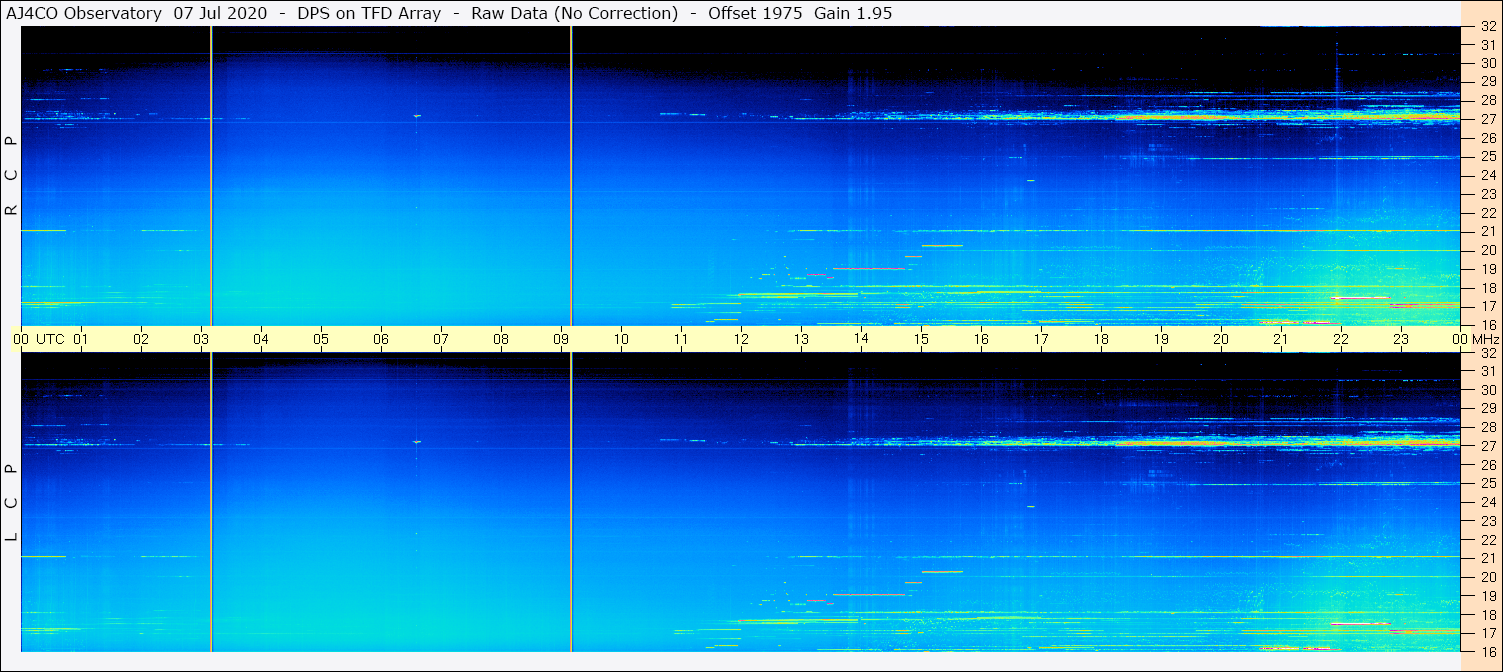Select the 23 hour label on the time axis

click(x=1401, y=339)
